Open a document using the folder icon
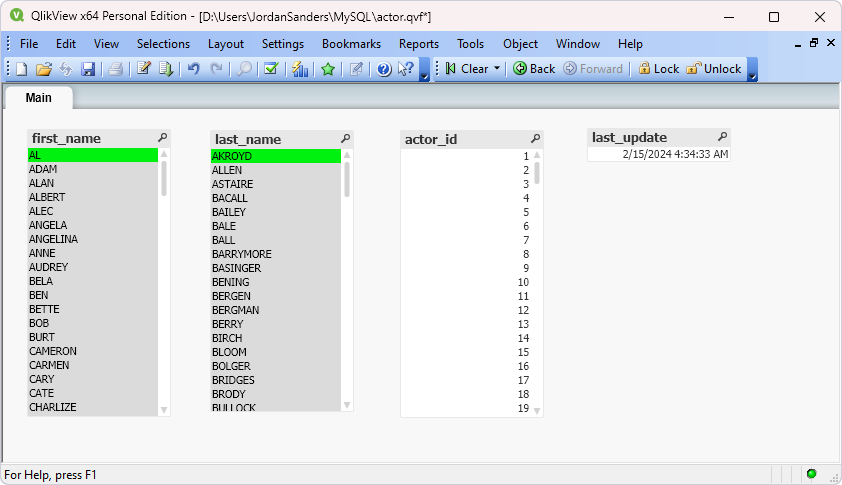The height and width of the screenshot is (485, 842). (43, 69)
